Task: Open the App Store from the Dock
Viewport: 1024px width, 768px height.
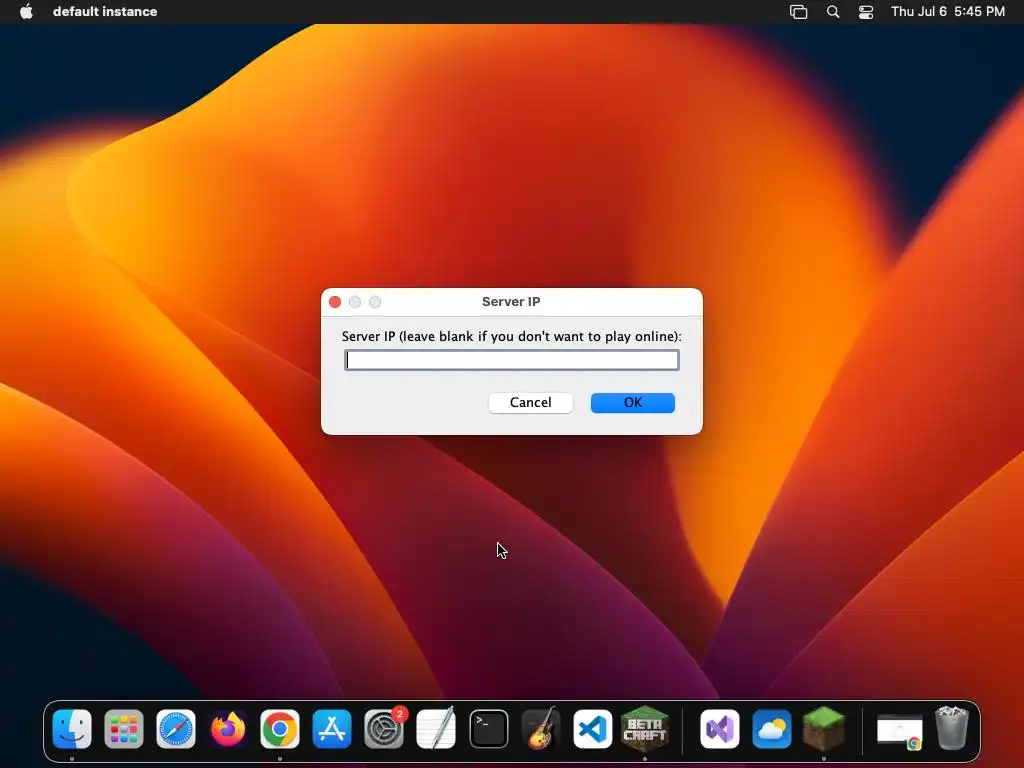Action: coord(332,729)
